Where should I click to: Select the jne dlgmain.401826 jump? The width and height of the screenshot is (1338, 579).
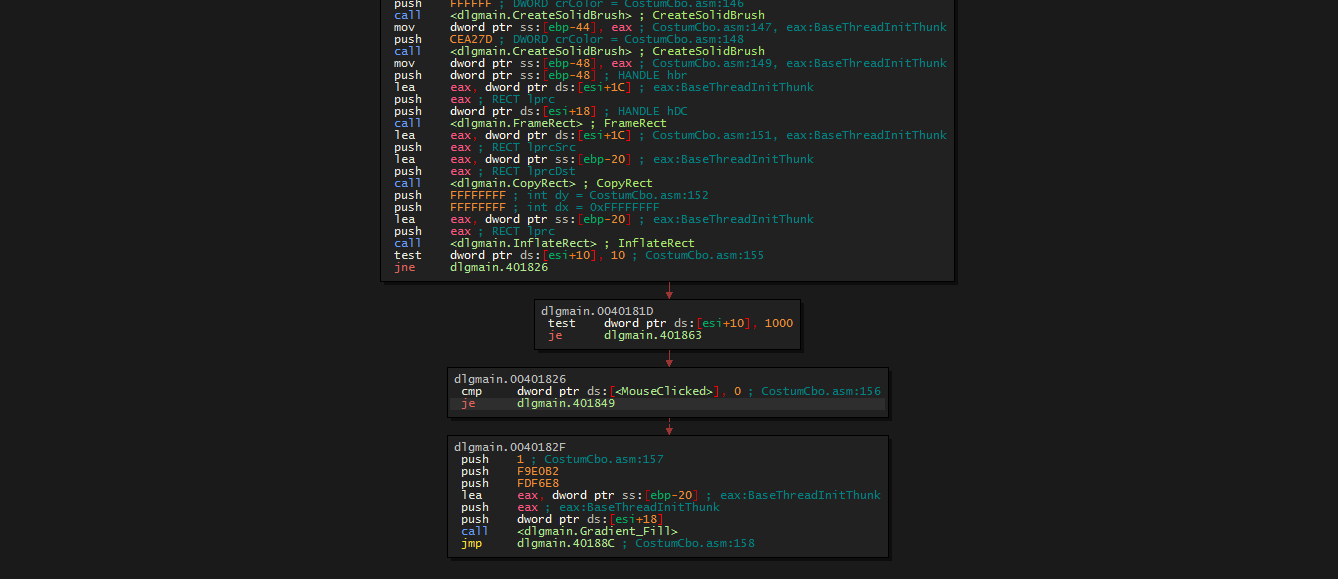(x=470, y=267)
